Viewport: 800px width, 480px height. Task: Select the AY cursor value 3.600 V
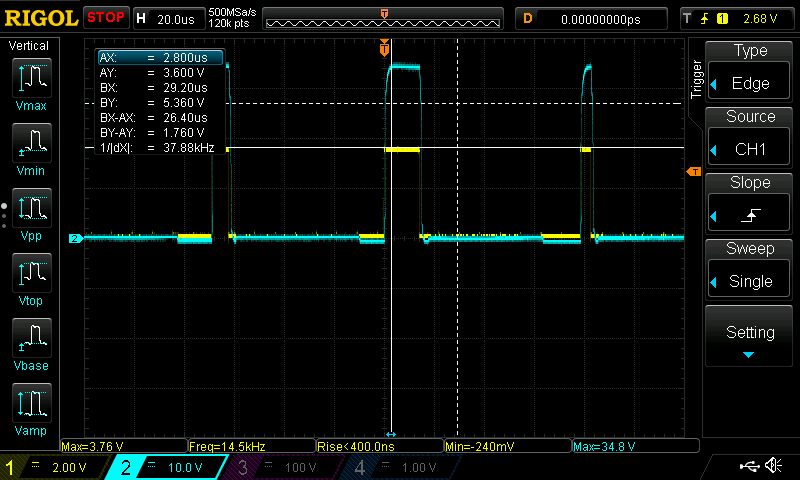153,72
